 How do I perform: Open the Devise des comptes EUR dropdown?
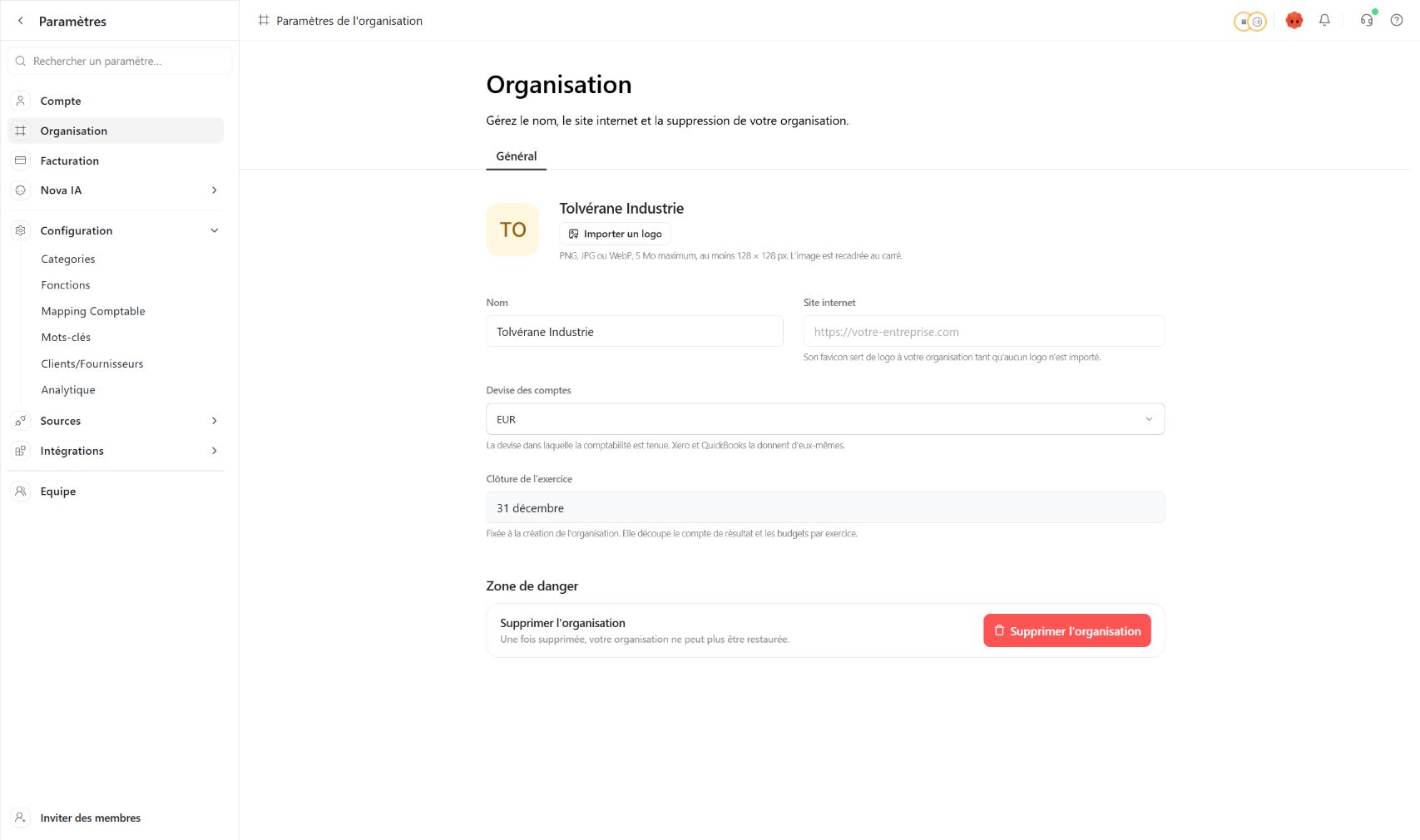(x=825, y=419)
